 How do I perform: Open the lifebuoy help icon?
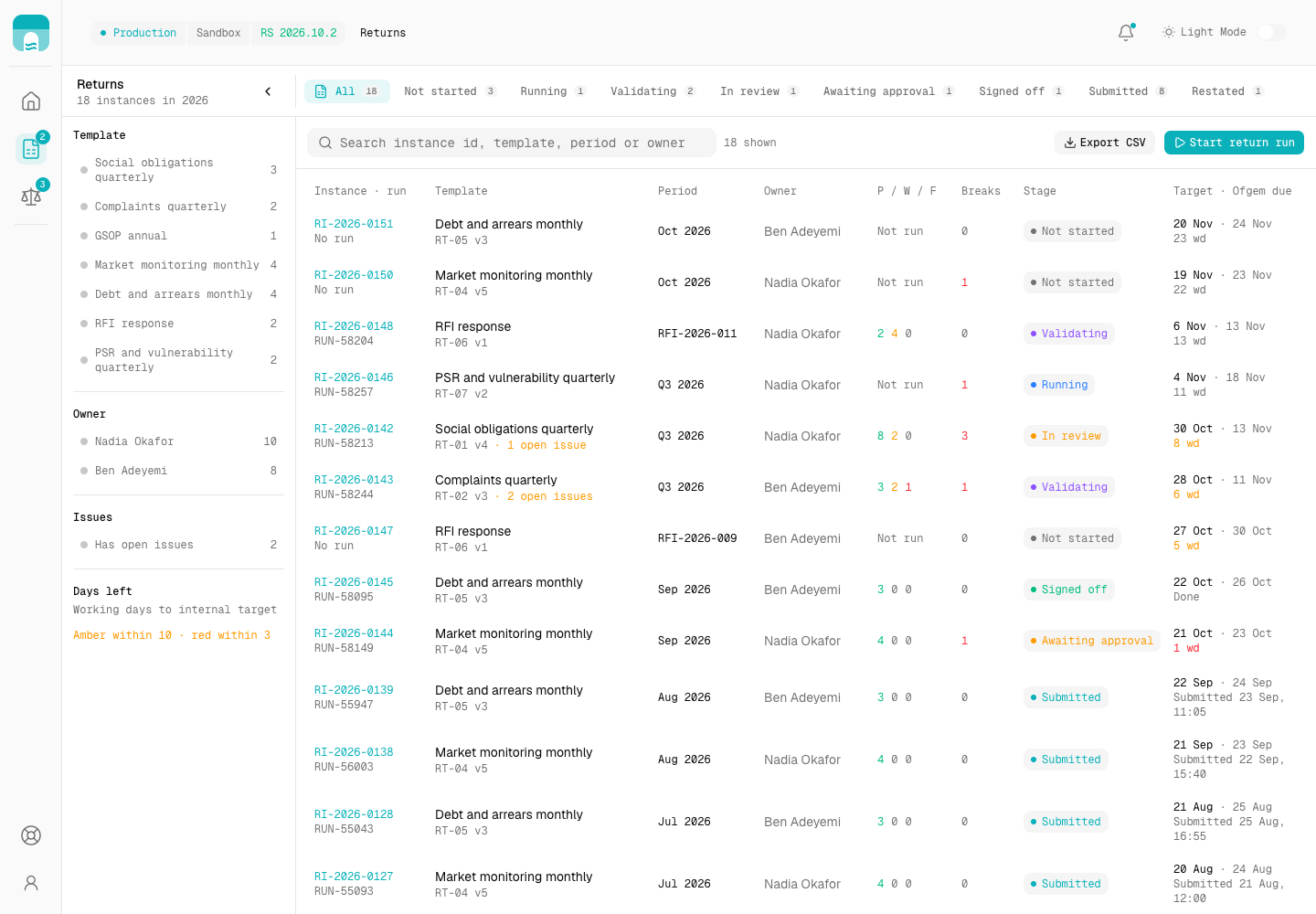coord(31,835)
